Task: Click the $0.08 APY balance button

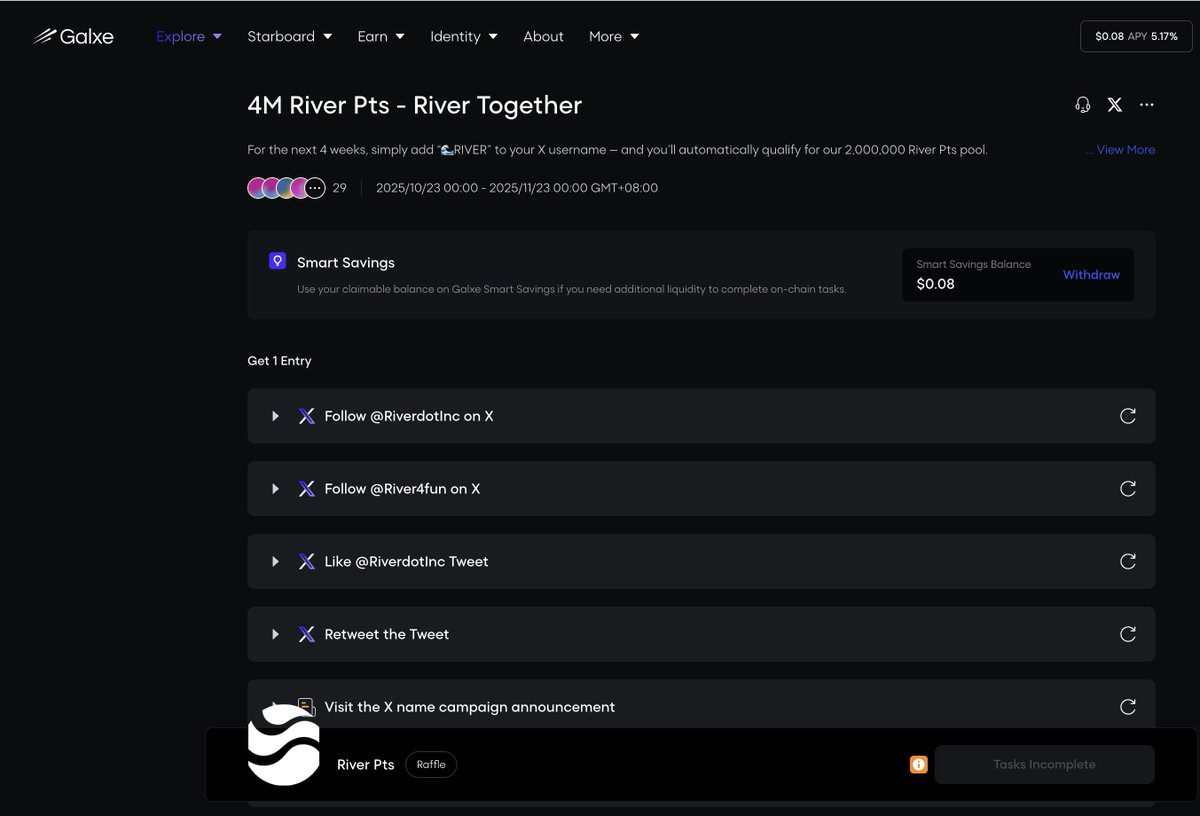Action: tap(1136, 36)
